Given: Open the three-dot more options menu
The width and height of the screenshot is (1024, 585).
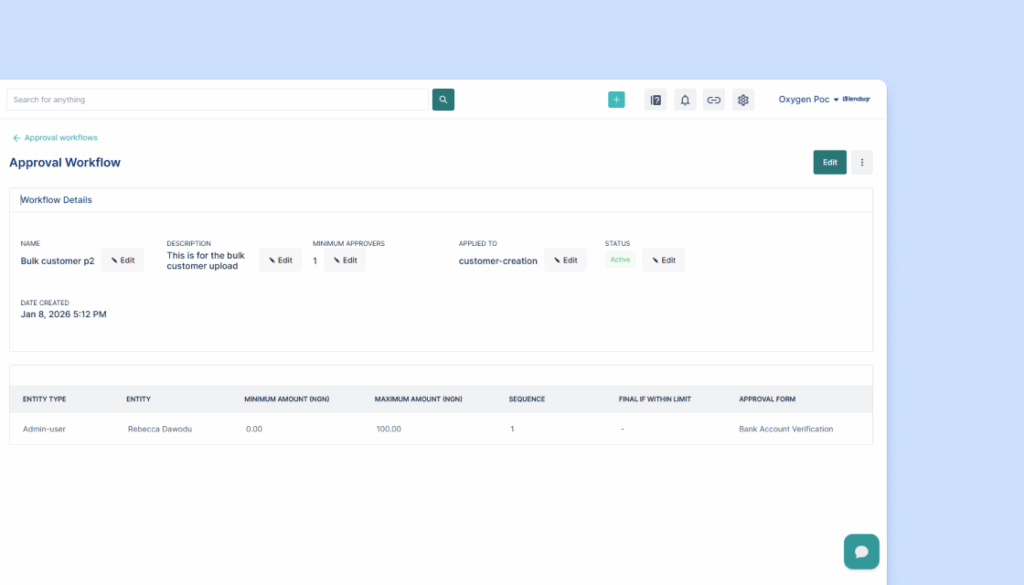Looking at the screenshot, I should (862, 162).
